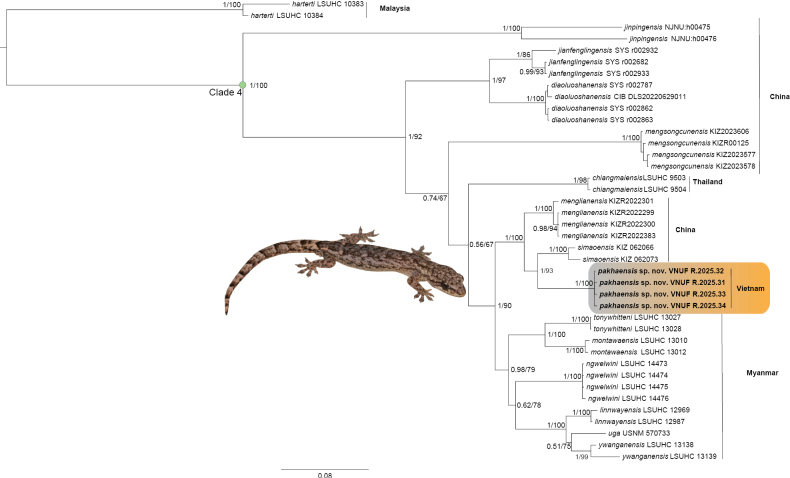Select 'jinpingensis NJNU:h00476' label
The width and height of the screenshot is (790, 478).
tap(672, 39)
